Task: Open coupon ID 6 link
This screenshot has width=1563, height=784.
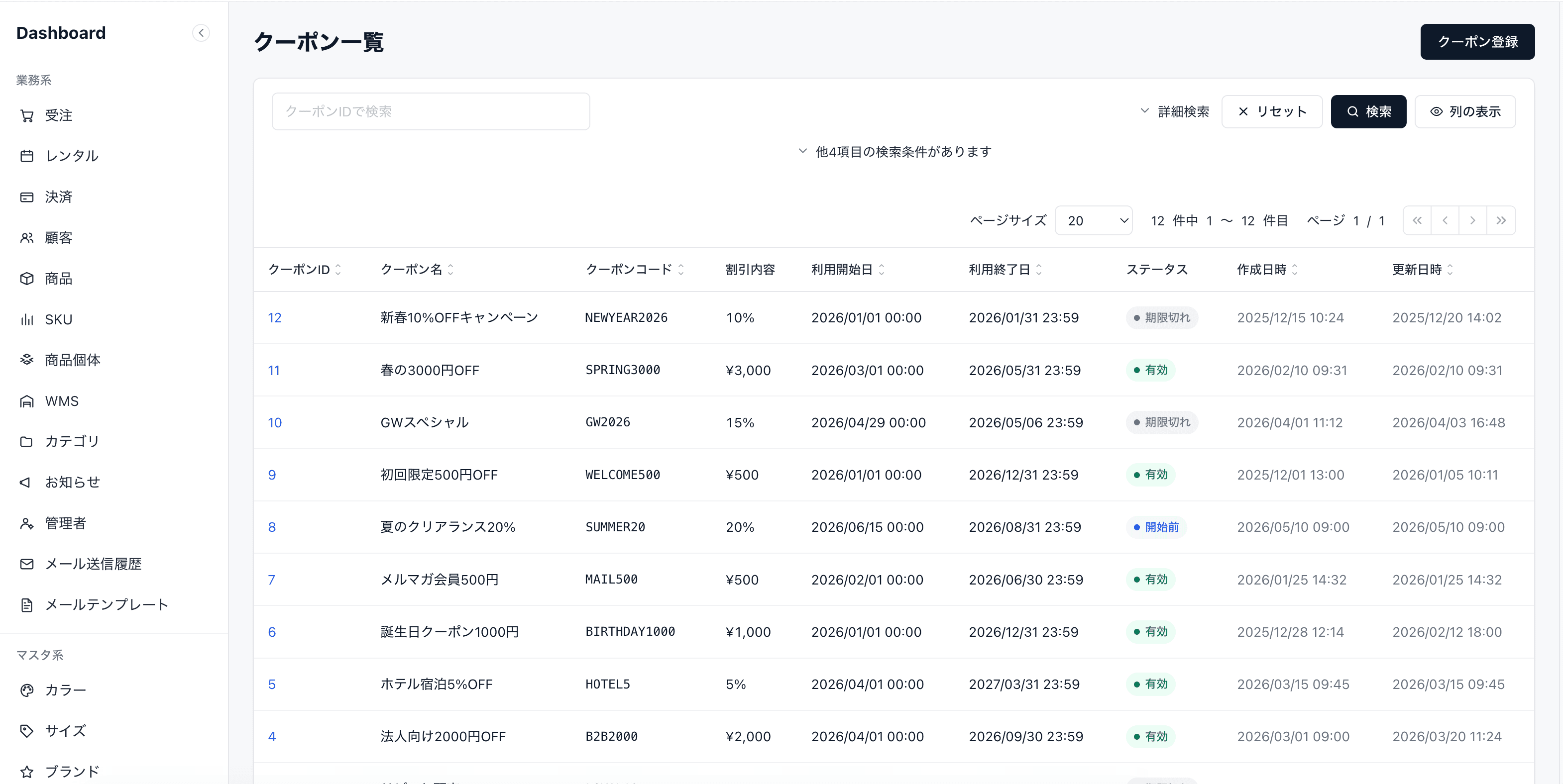Action: [x=272, y=632]
